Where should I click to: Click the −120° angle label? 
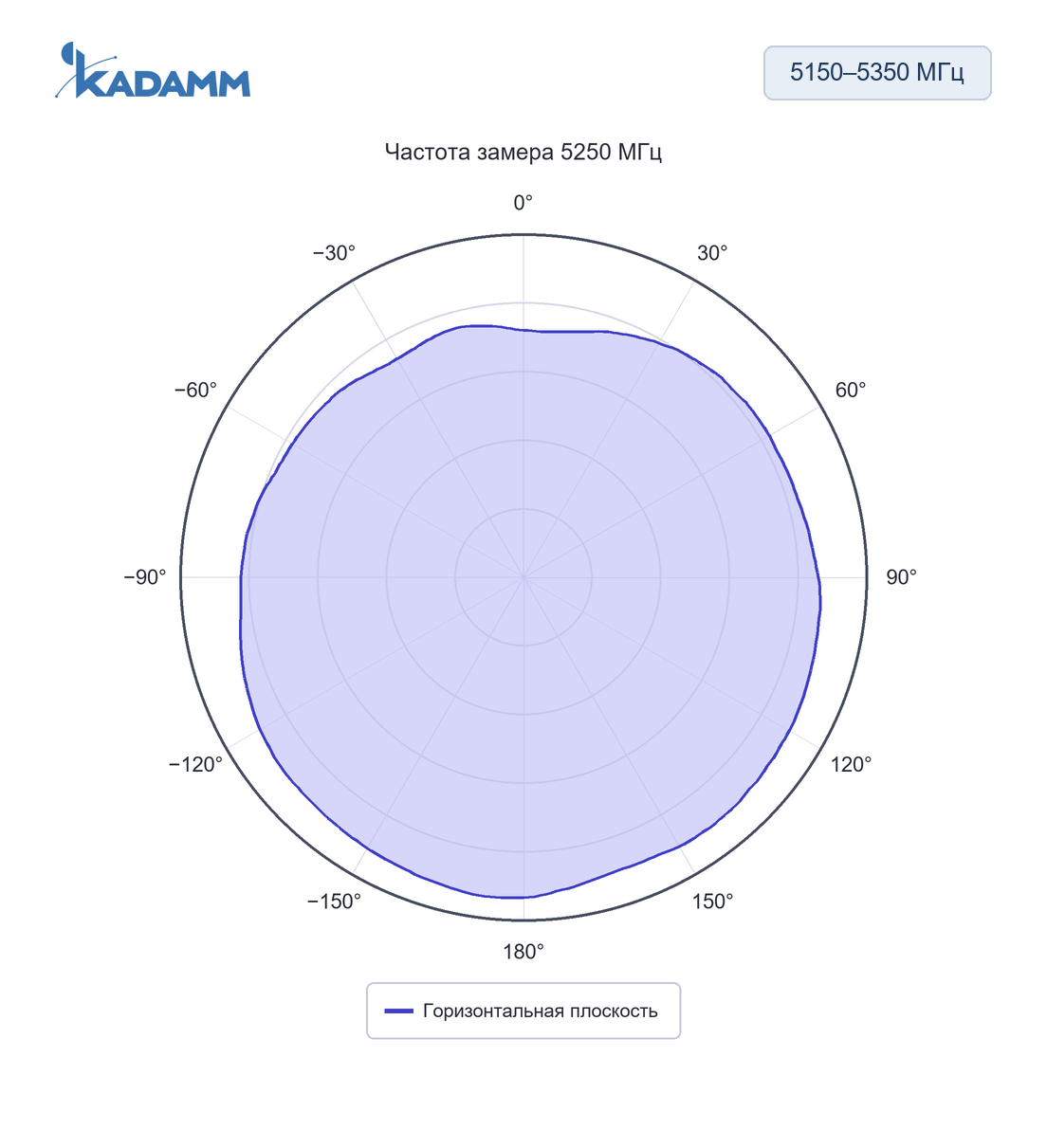pyautogui.click(x=195, y=765)
